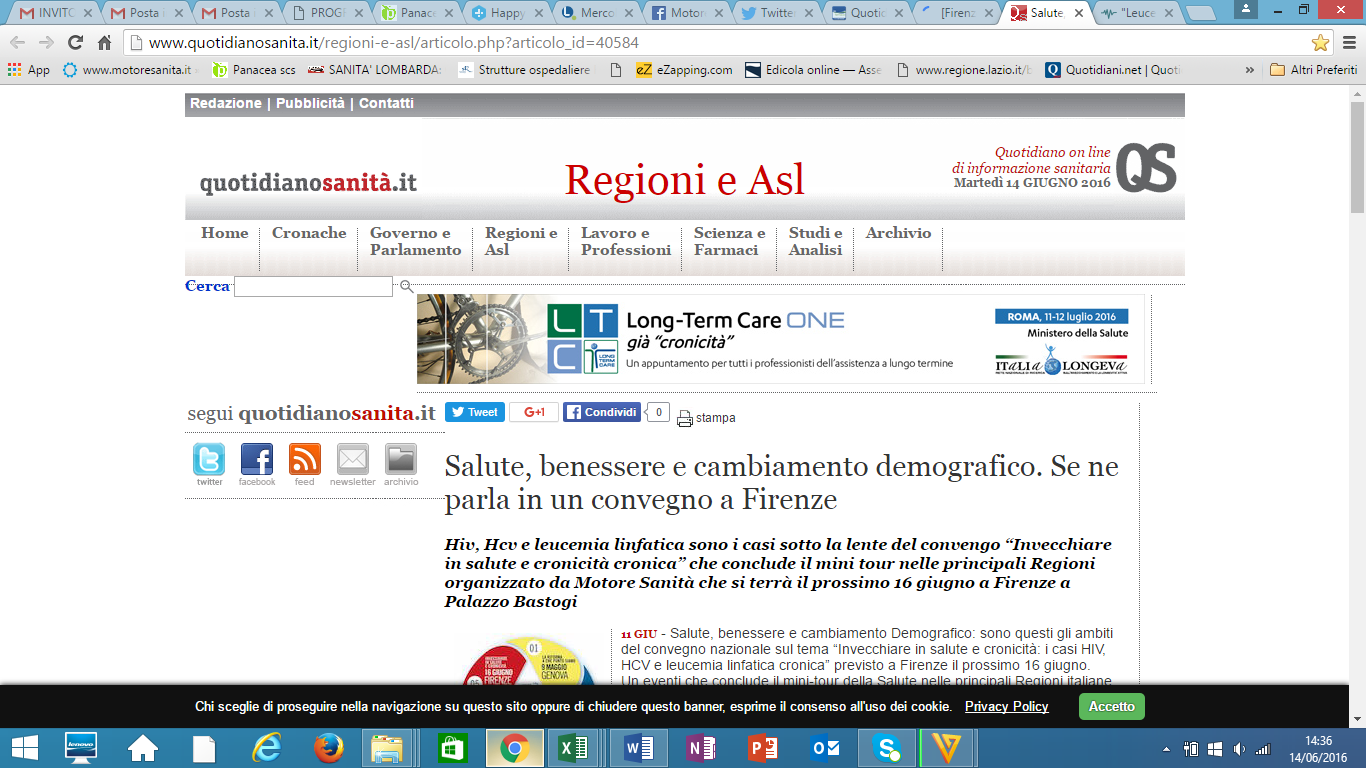
Task: Open PowerPoint from the taskbar
Action: coord(762,748)
